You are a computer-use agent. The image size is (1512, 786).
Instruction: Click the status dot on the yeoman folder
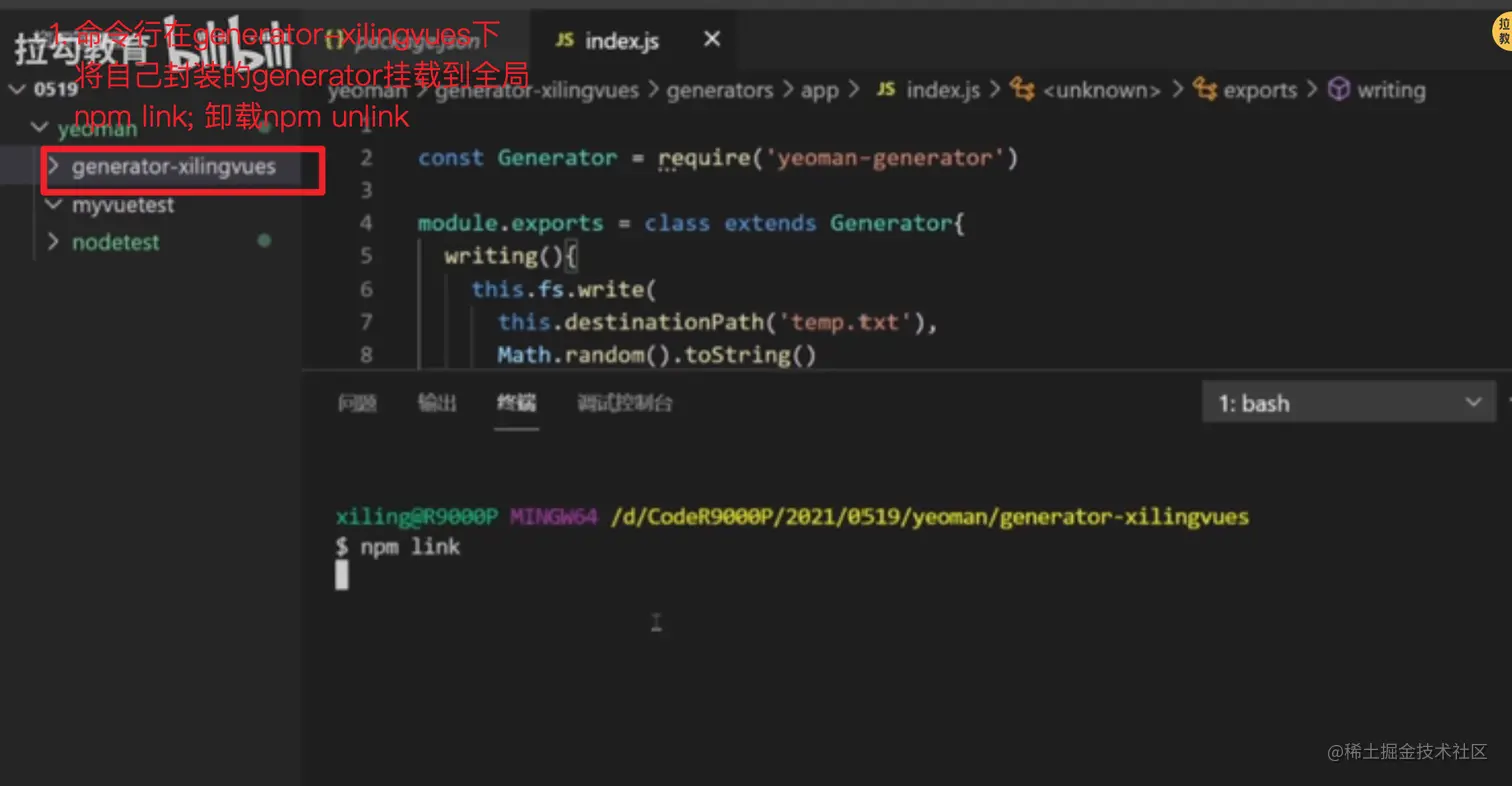tap(264, 128)
